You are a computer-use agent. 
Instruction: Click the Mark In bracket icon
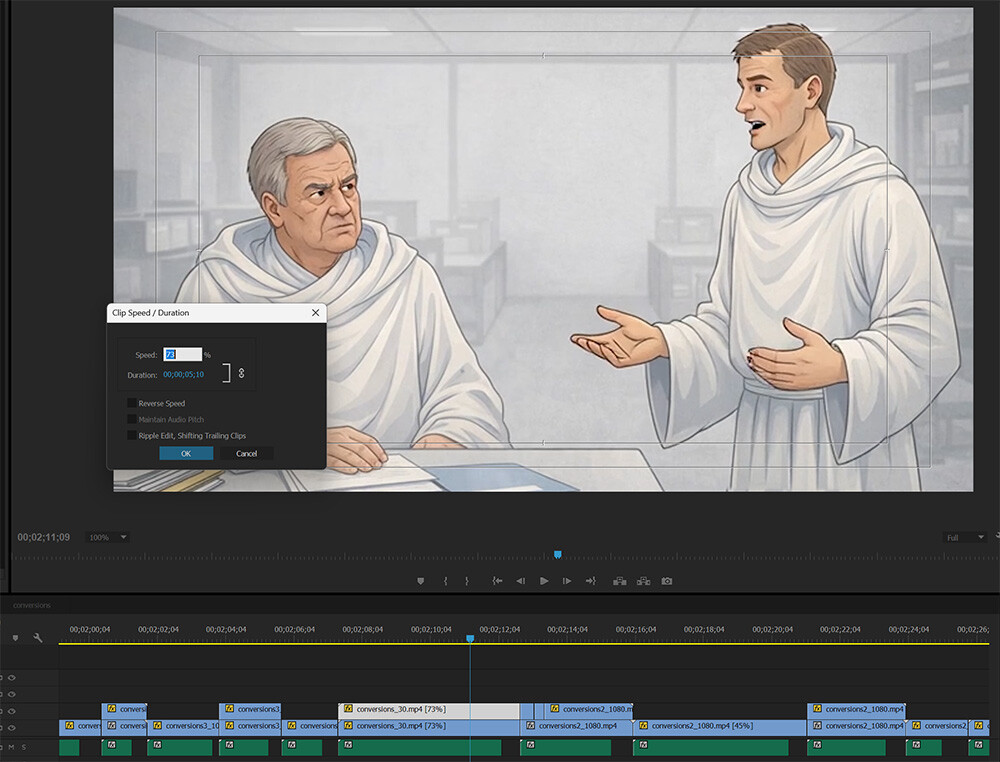(x=445, y=581)
